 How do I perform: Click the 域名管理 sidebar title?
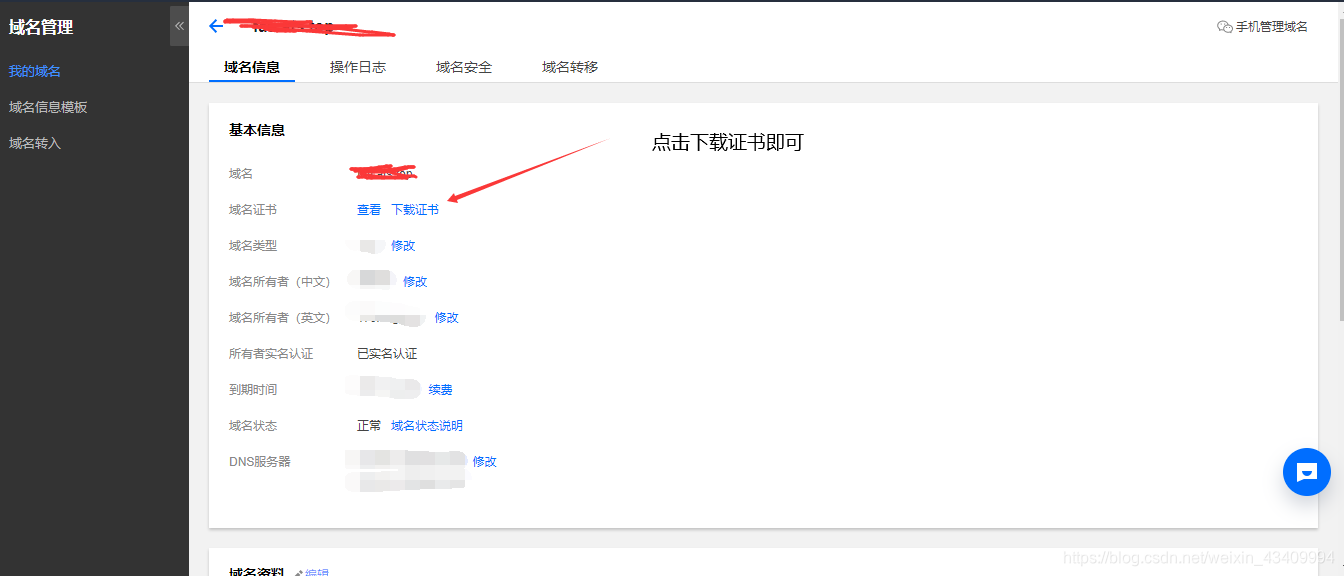click(x=41, y=27)
